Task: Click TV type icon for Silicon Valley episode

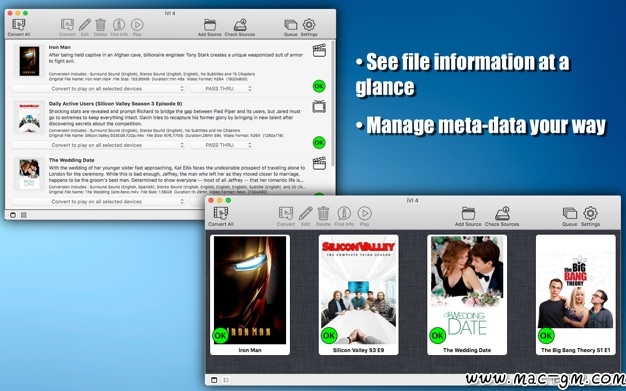Action: [319, 106]
